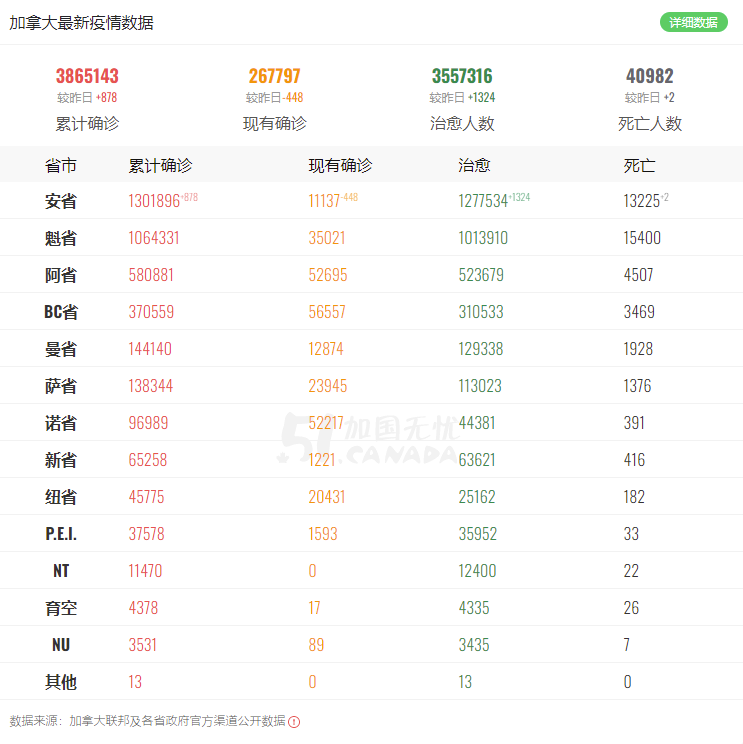Click the 治愈 column header

474,166
